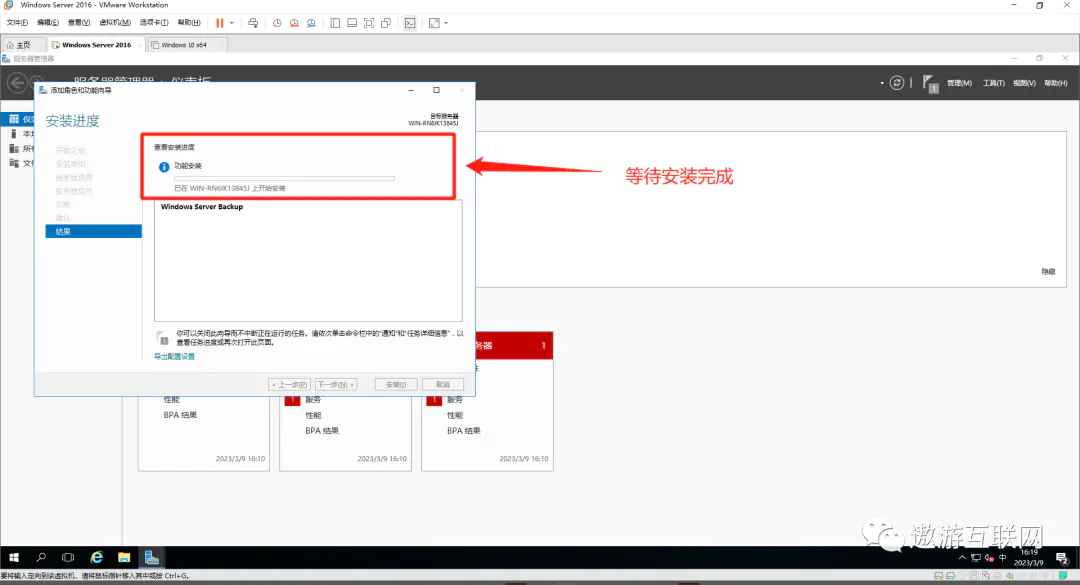
Task: Take a snapshot using the clock icon
Action: click(277, 22)
